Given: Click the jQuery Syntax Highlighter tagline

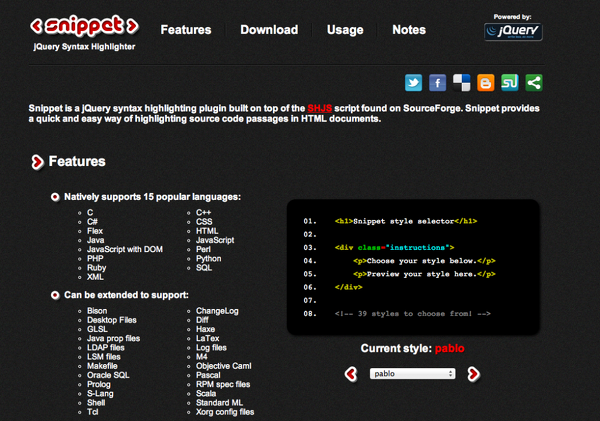Looking at the screenshot, I should [x=84, y=47].
